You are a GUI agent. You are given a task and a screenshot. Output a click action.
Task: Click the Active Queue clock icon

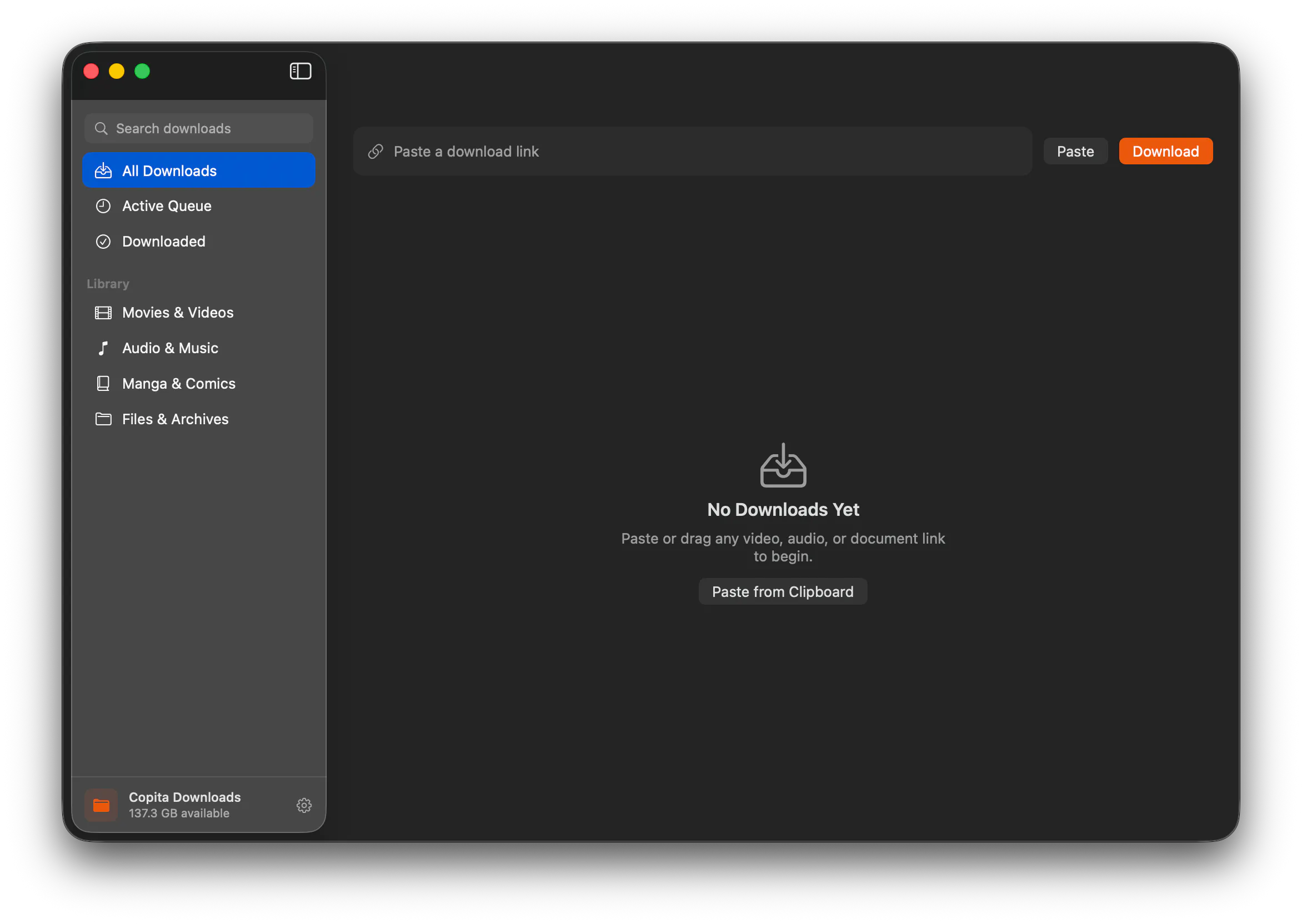(x=103, y=206)
